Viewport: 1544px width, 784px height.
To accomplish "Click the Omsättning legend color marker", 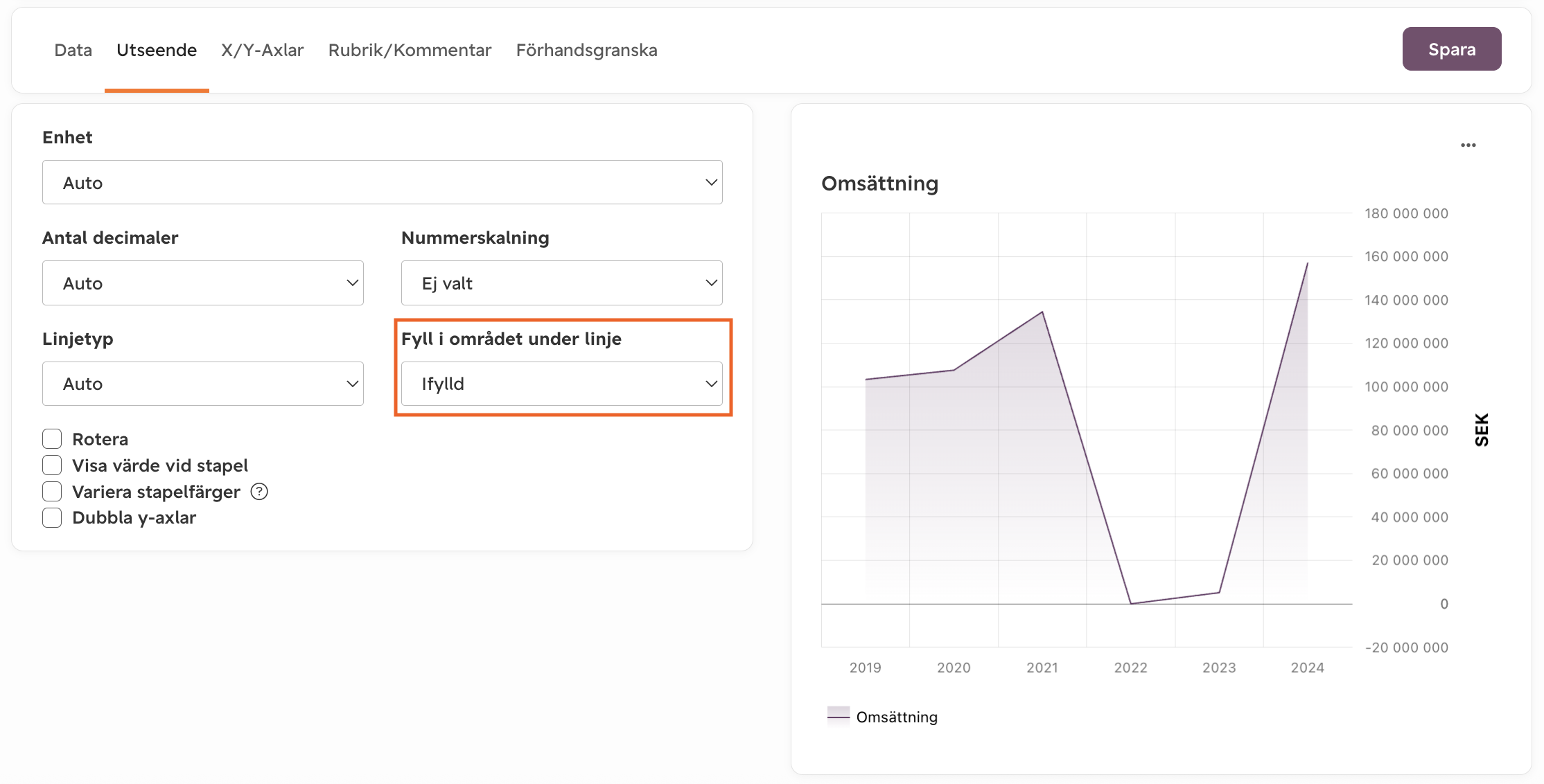I will [x=839, y=716].
